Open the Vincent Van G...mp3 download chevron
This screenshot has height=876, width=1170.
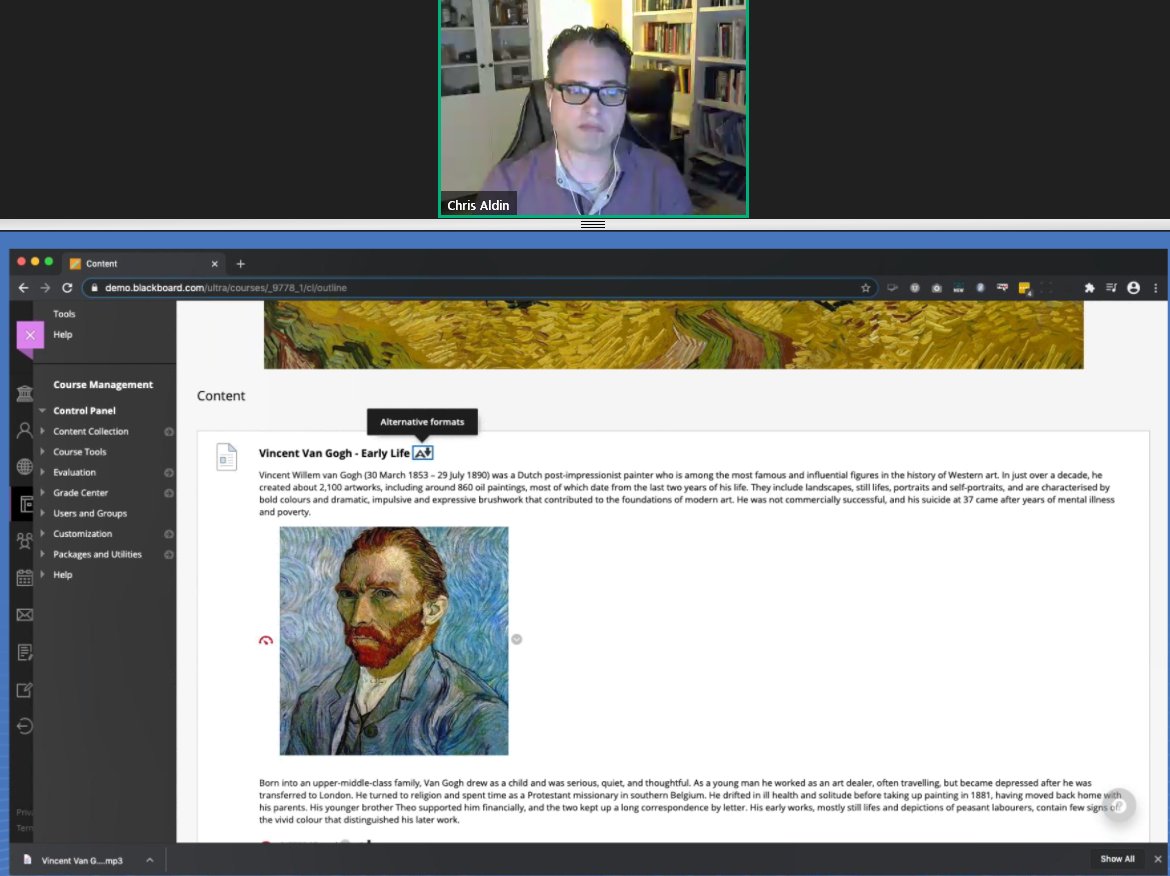pyautogui.click(x=148, y=859)
